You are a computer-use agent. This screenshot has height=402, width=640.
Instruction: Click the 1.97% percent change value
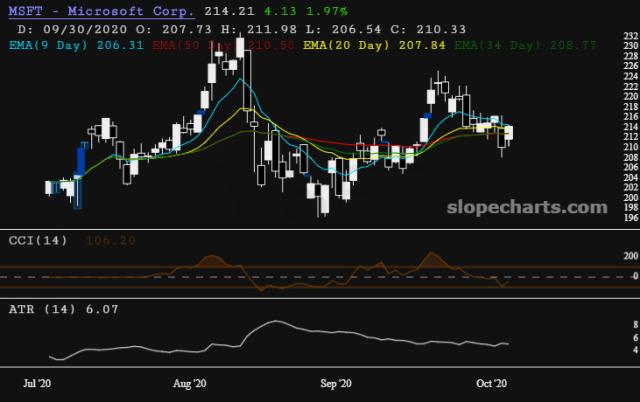pyautogui.click(x=327, y=11)
